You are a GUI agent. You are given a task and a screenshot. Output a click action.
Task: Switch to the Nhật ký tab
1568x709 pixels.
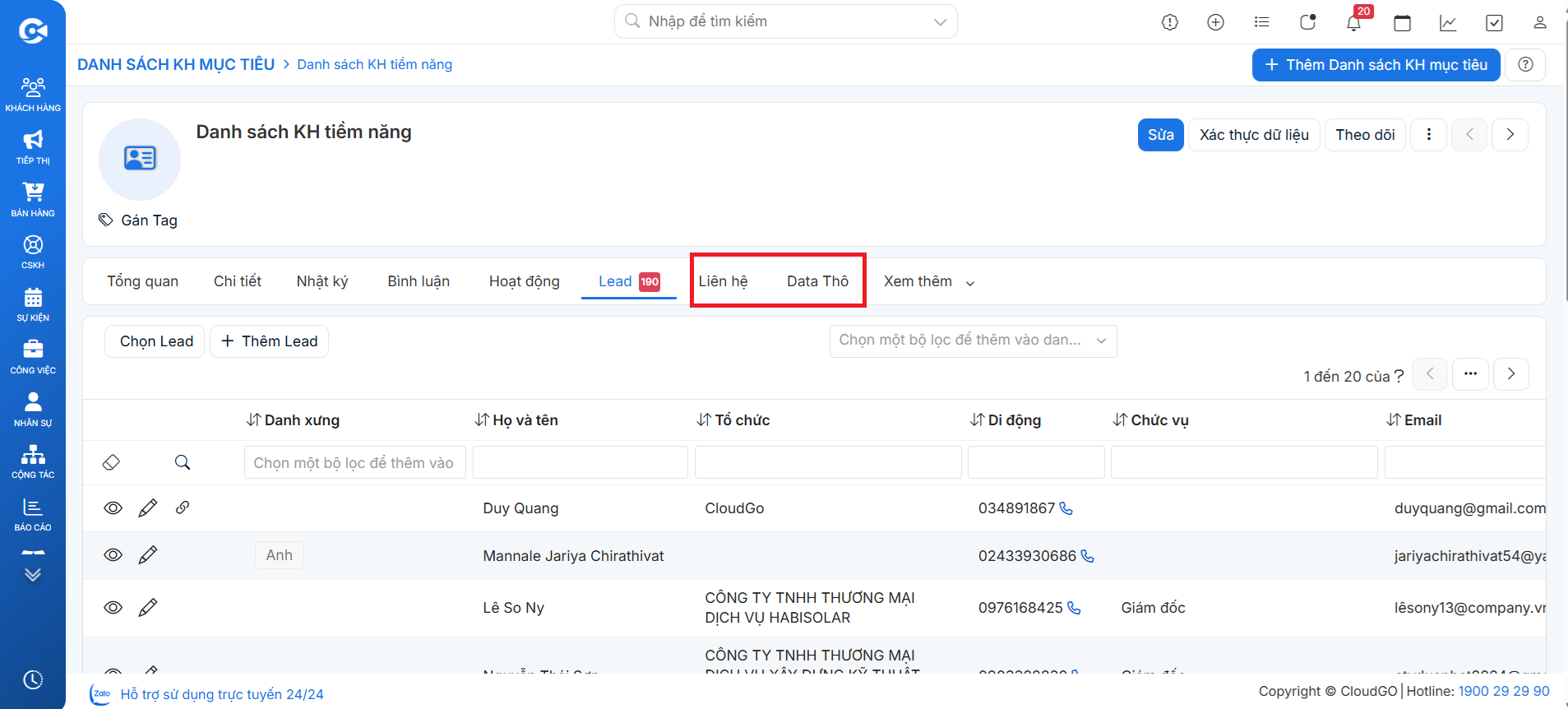(322, 281)
